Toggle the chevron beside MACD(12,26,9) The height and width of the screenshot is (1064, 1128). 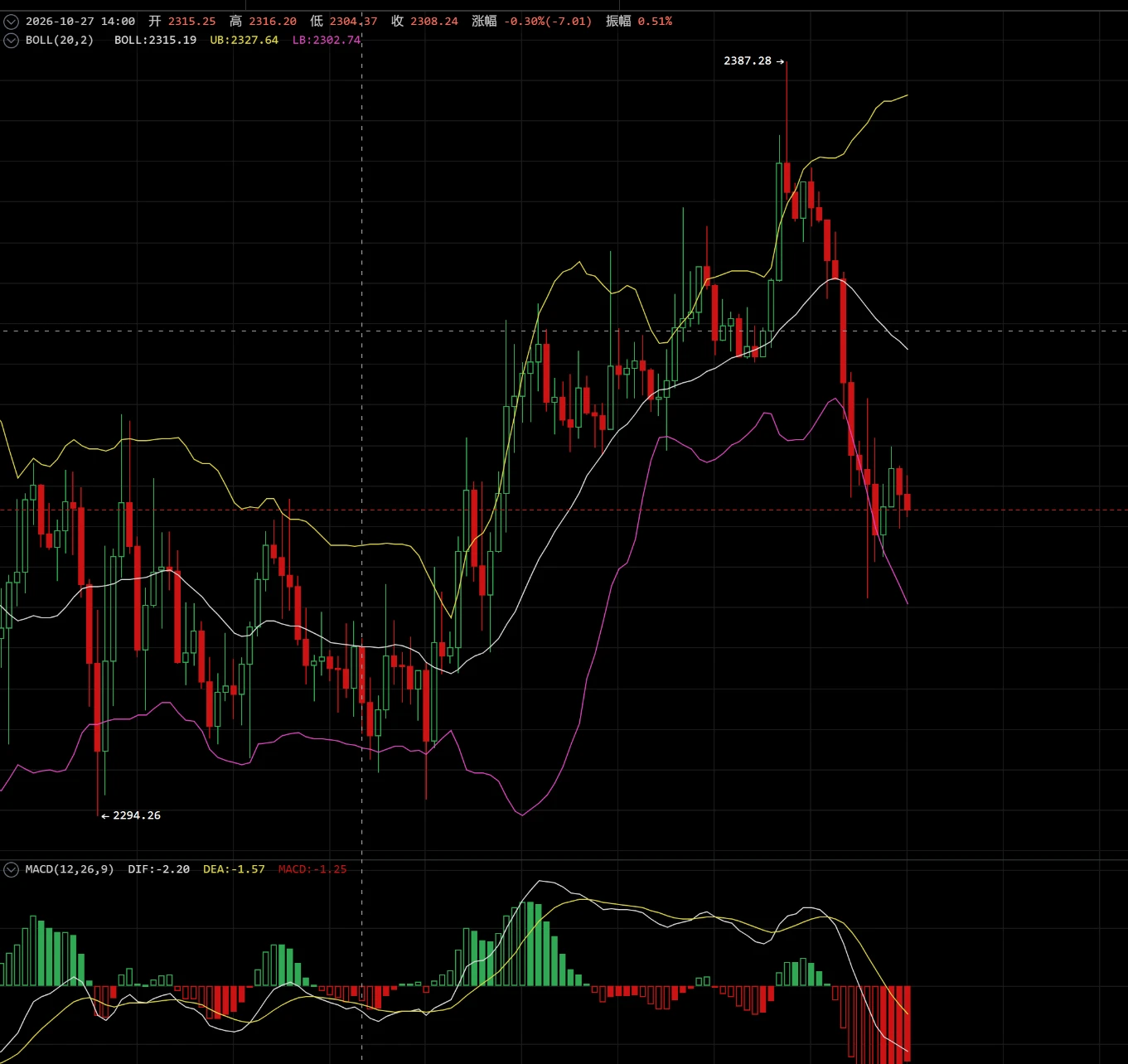click(x=11, y=869)
